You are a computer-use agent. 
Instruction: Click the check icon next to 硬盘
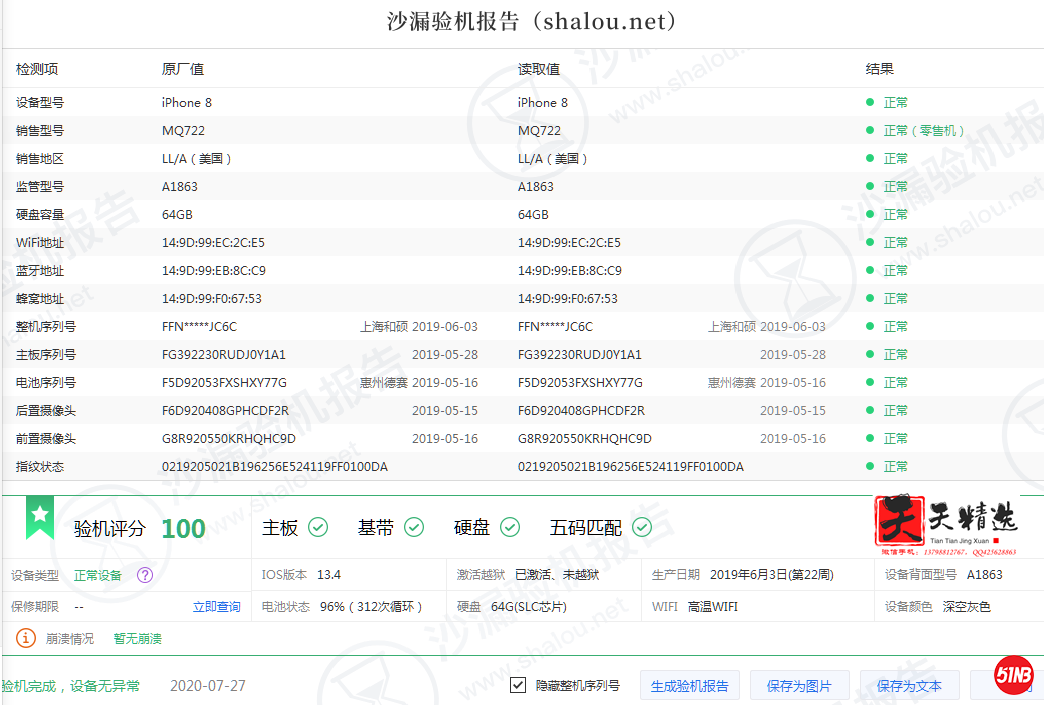click(x=509, y=527)
